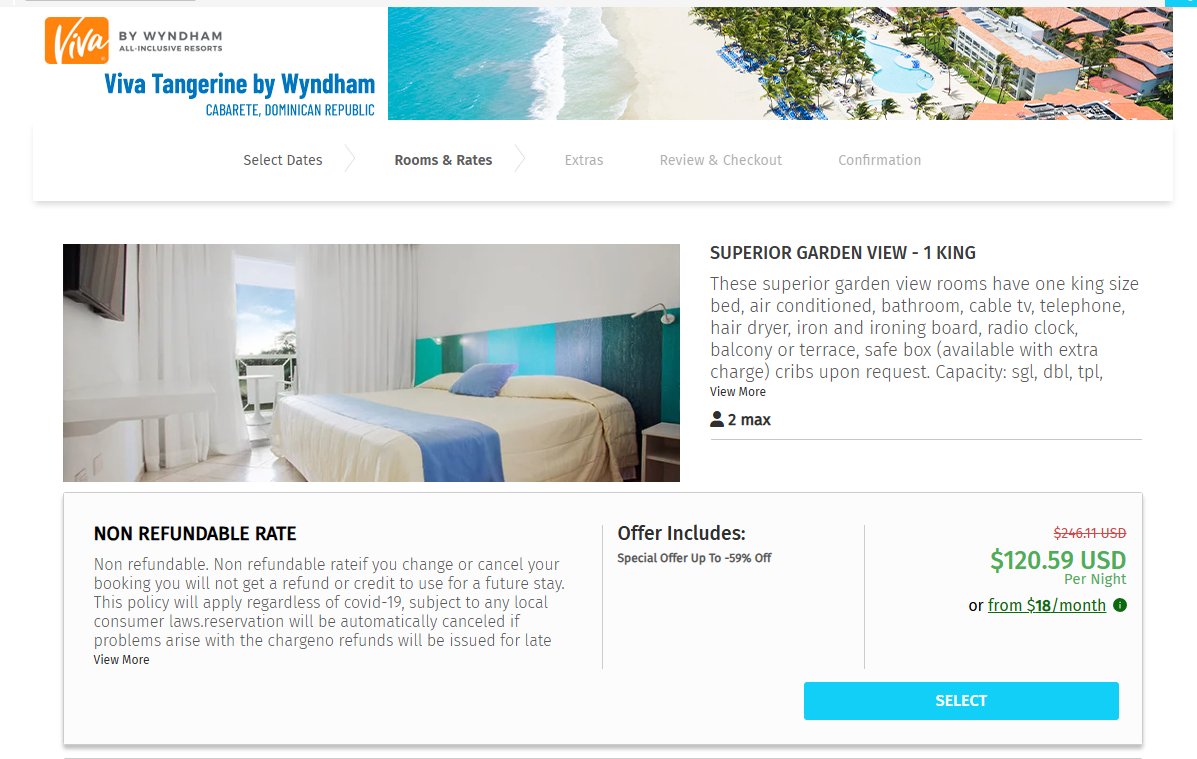Click the guest capacity person icon
1197x759 pixels.
tap(717, 419)
